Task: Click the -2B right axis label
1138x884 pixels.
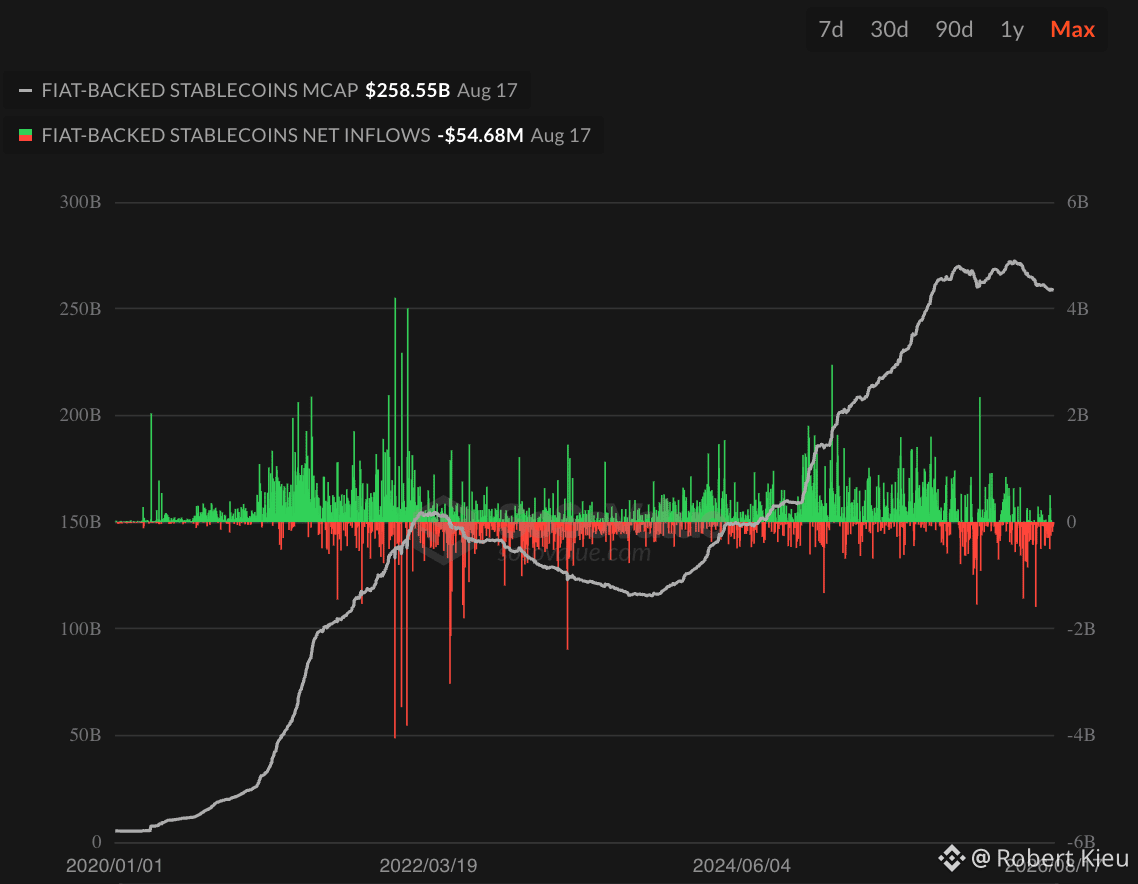Action: [1081, 629]
